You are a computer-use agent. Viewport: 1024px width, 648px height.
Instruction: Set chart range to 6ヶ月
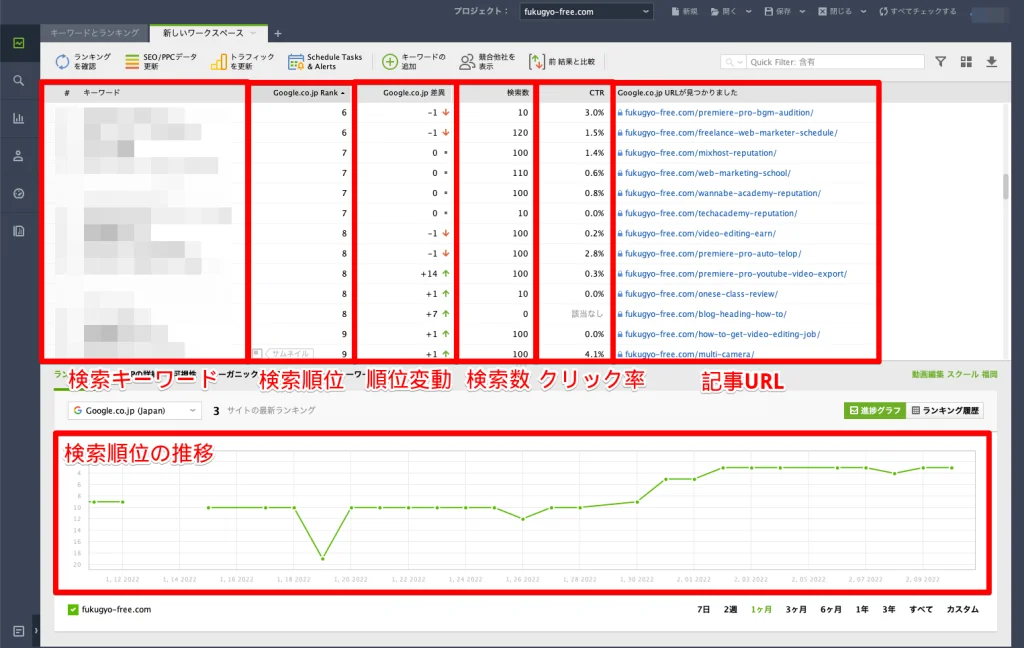point(831,609)
